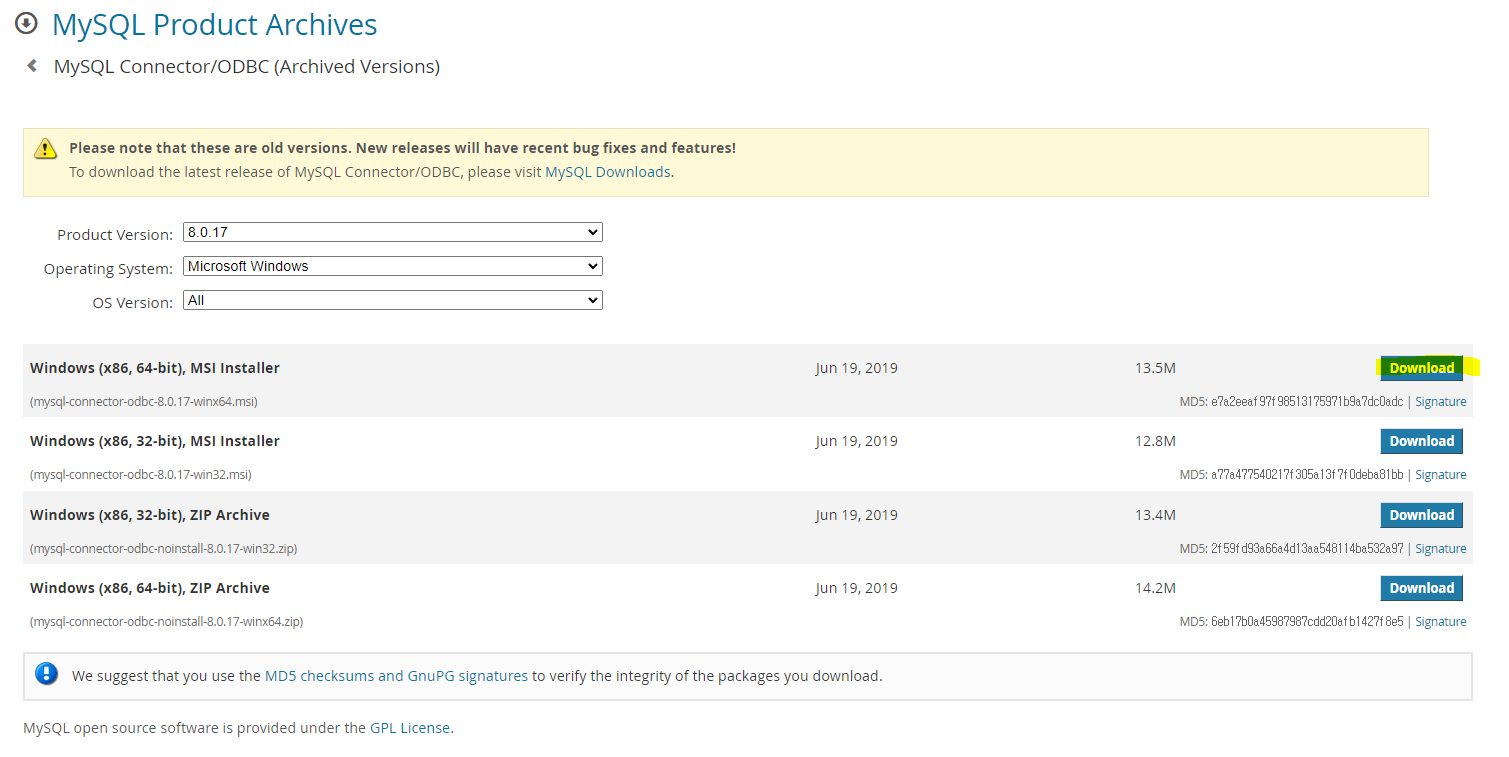Screen dimensions: 1509x757
Task: Click the MySQL Product Archives heading
Action: pos(215,24)
